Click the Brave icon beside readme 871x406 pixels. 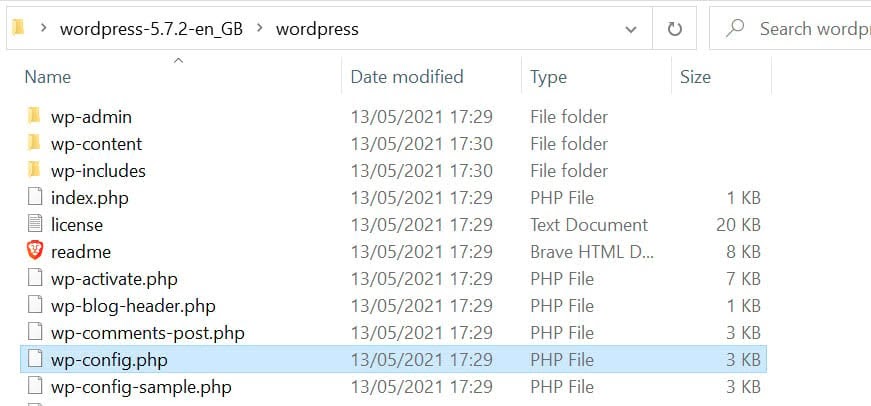(35, 251)
